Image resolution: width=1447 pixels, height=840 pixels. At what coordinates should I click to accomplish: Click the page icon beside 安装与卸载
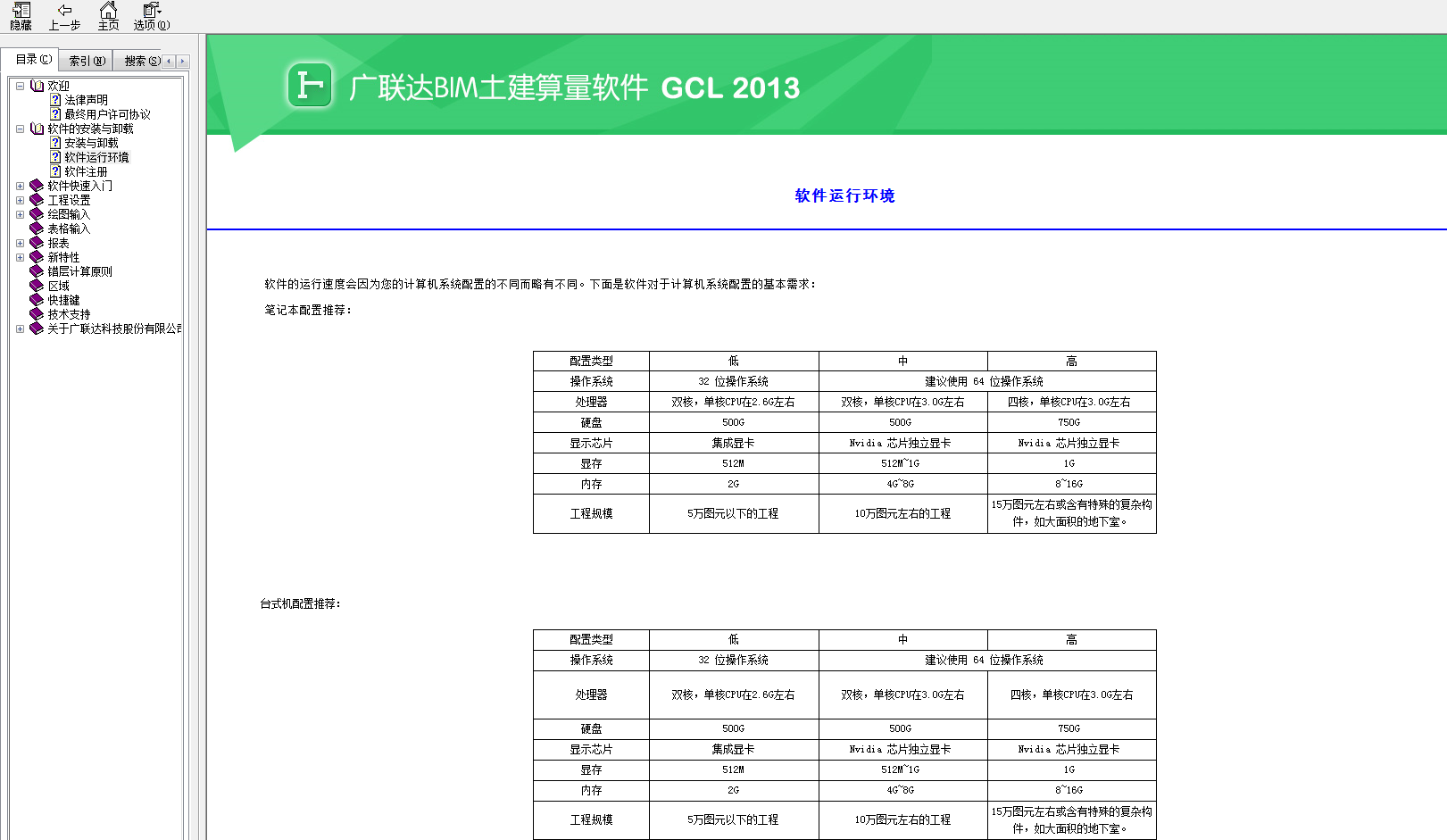55,143
